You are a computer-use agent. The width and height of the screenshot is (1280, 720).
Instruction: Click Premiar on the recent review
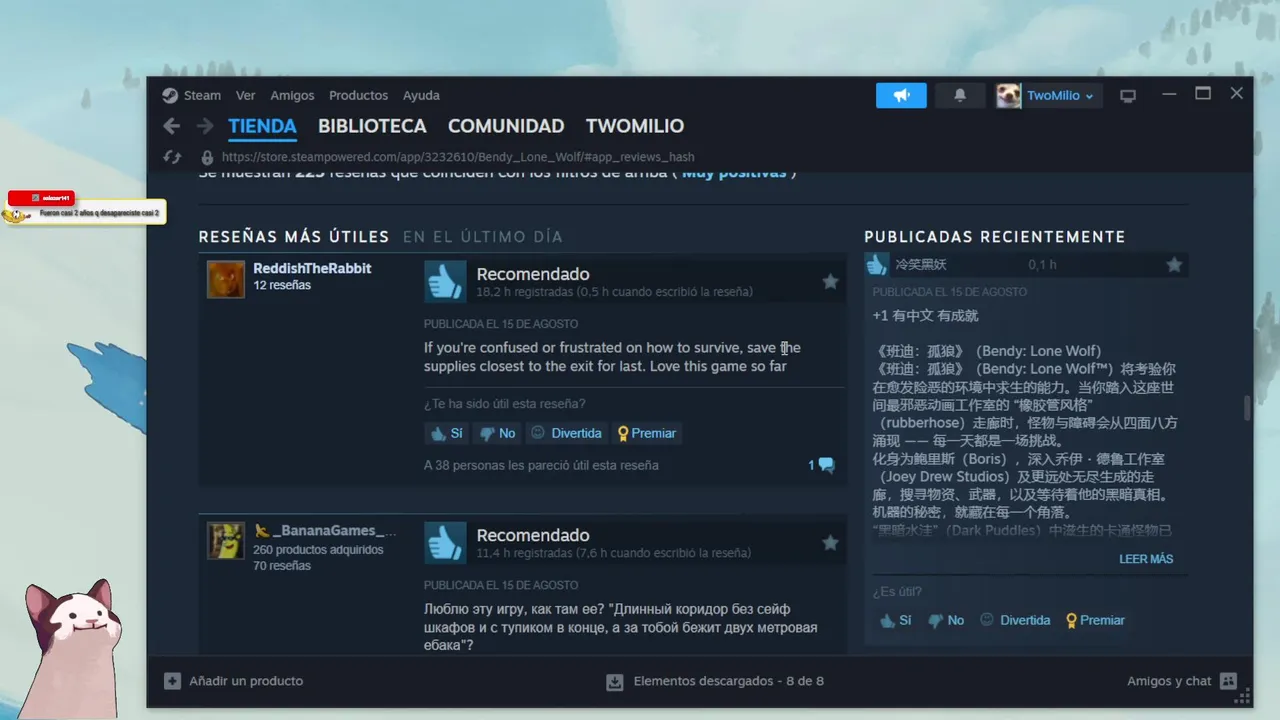pyautogui.click(x=1095, y=620)
